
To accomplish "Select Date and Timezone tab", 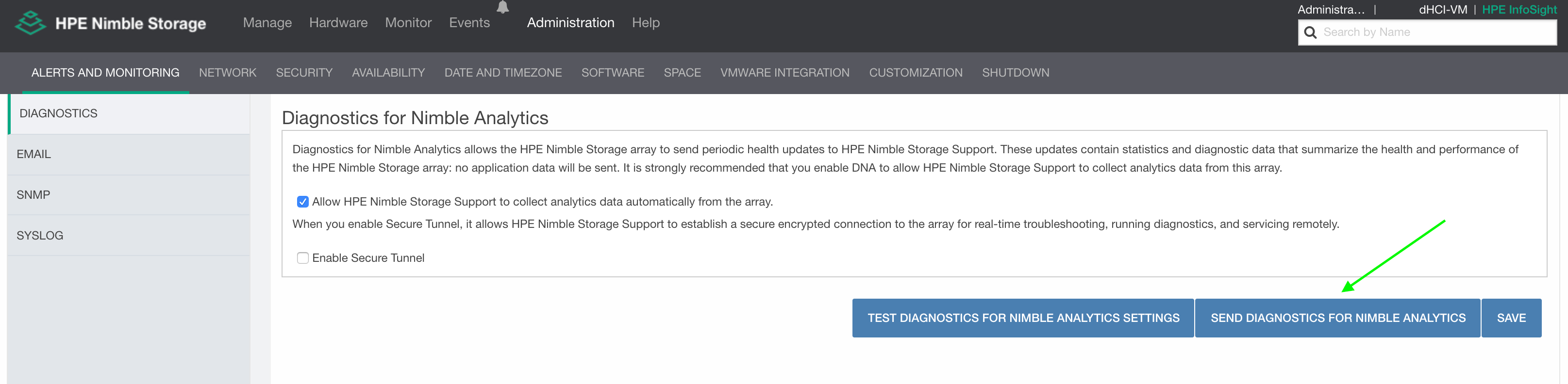I will (x=503, y=72).
